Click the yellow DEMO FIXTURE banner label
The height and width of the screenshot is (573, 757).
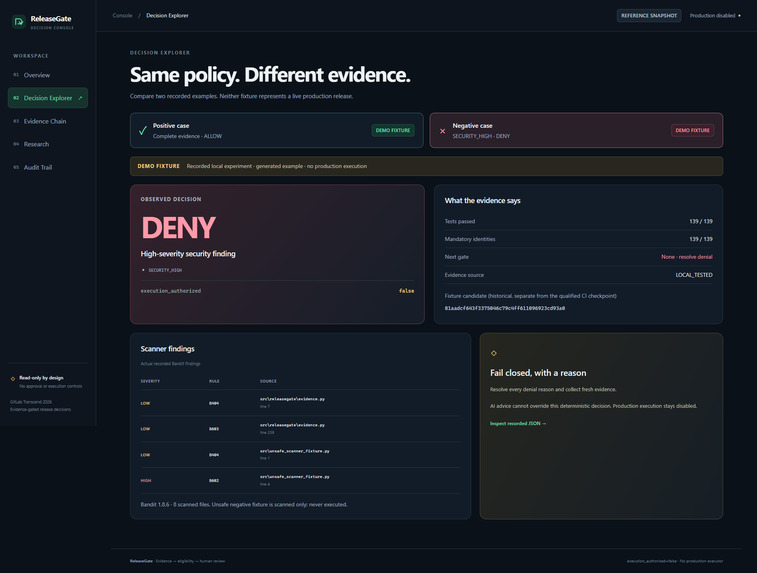[158, 166]
